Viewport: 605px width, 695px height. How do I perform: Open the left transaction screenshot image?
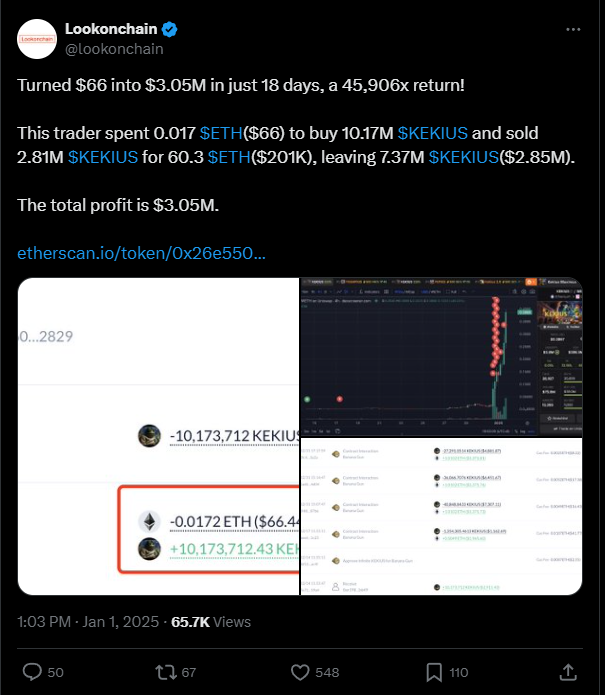pos(159,436)
